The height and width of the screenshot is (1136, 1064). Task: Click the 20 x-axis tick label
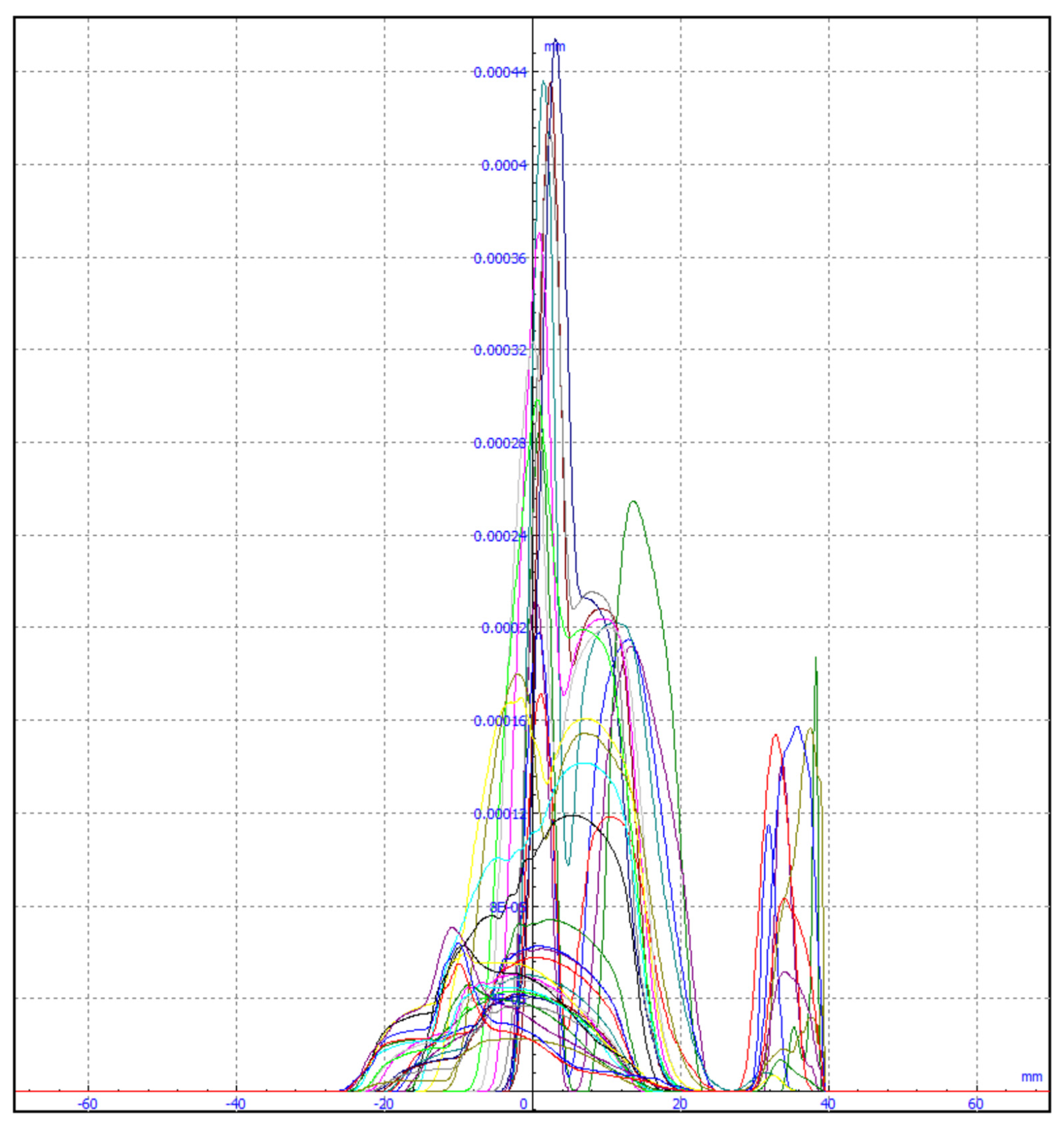680,1104
